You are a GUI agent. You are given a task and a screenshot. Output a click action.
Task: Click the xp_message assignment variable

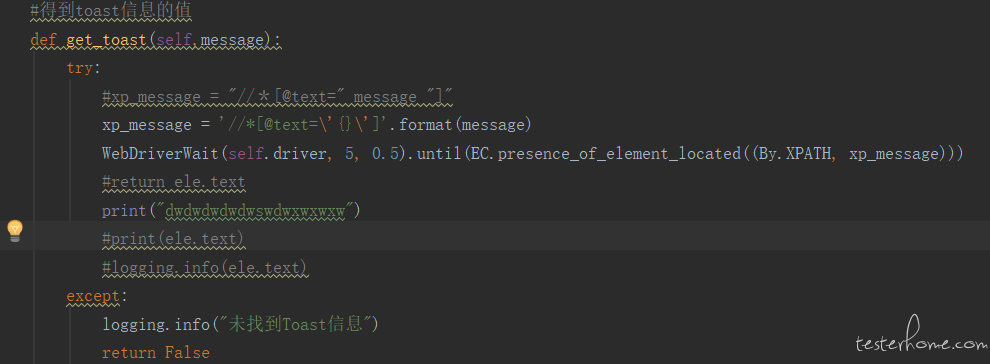(x=146, y=126)
